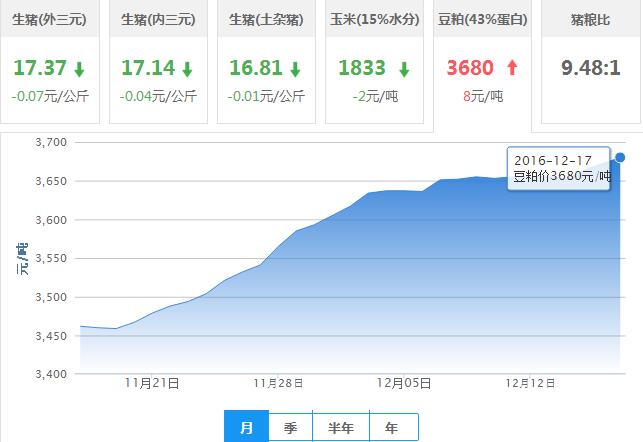Image resolution: width=643 pixels, height=442 pixels.
Task: Click the 3,400 y-axis label
Action: (x=51, y=374)
